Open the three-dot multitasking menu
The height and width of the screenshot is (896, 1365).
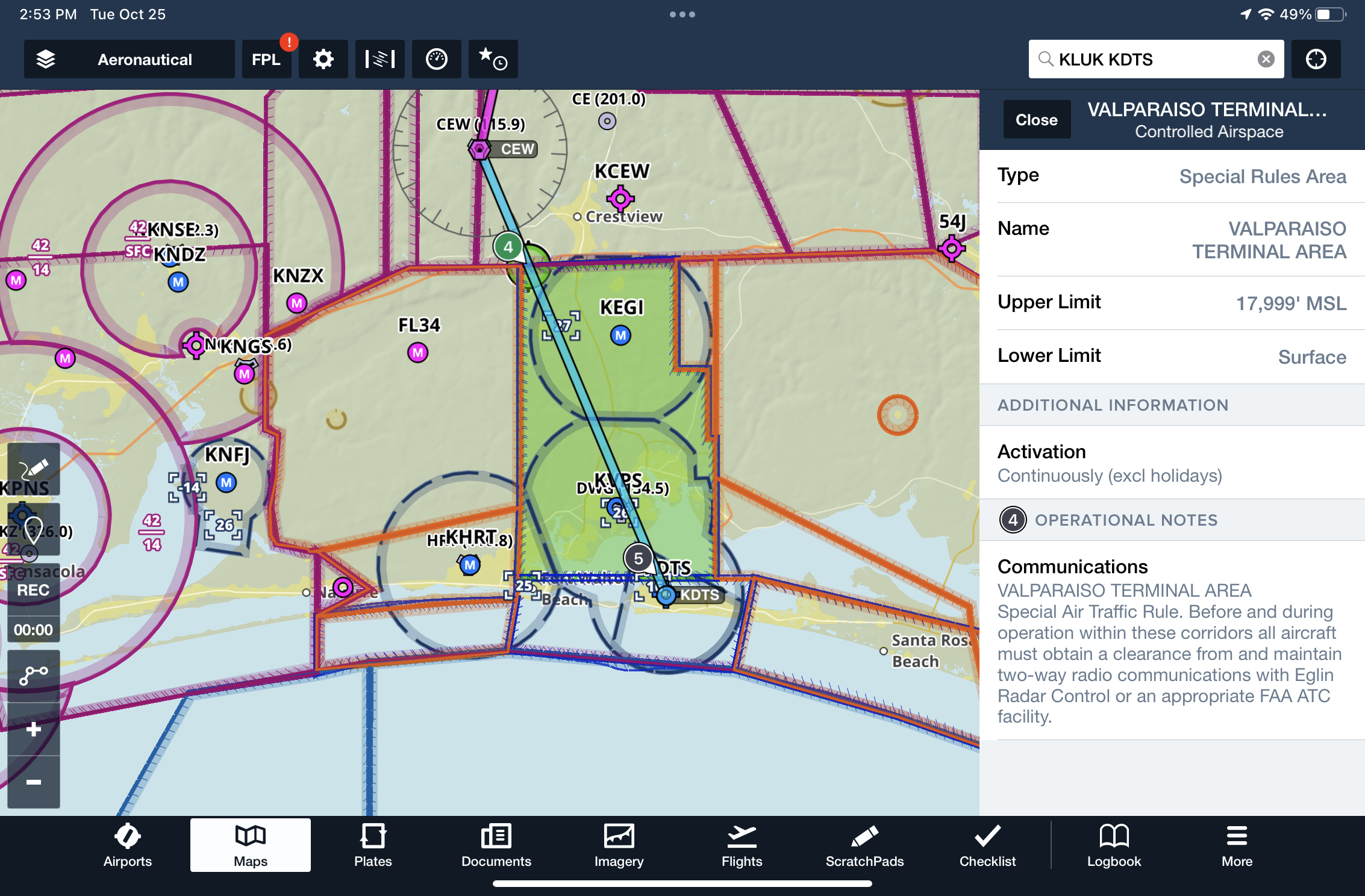tap(682, 14)
